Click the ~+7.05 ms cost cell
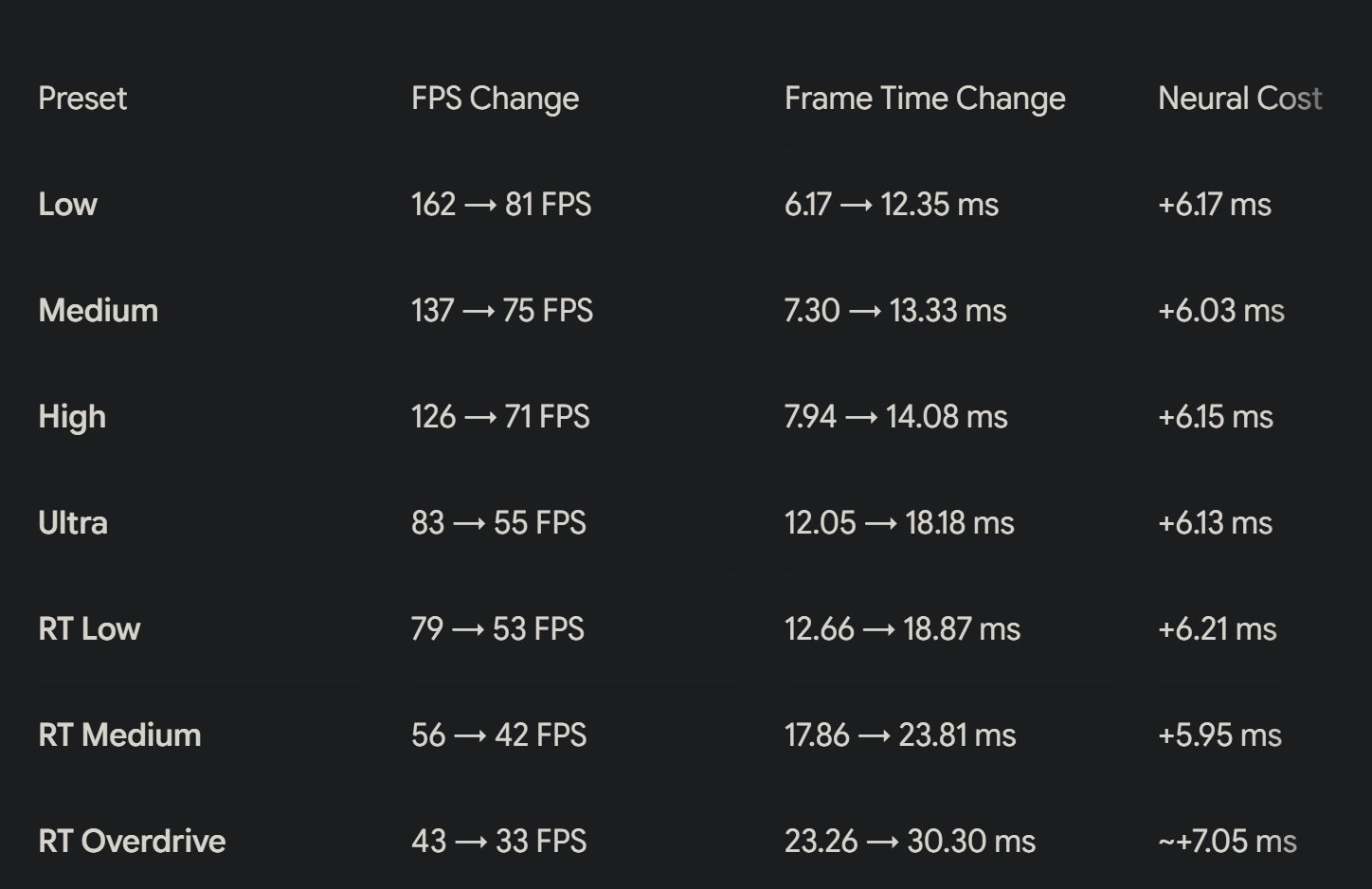The image size is (1372, 889). tap(1227, 842)
